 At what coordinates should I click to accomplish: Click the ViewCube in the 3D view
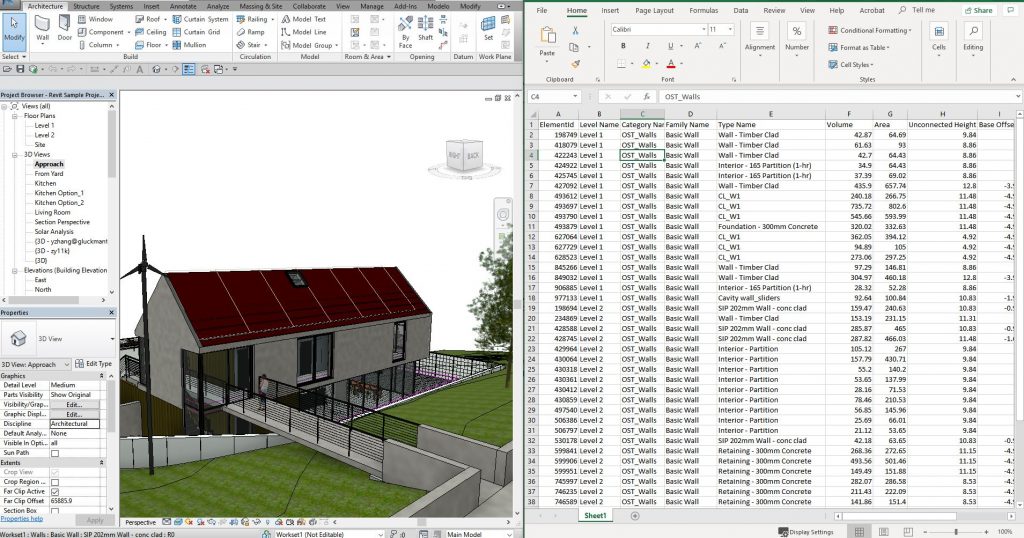pos(464,155)
